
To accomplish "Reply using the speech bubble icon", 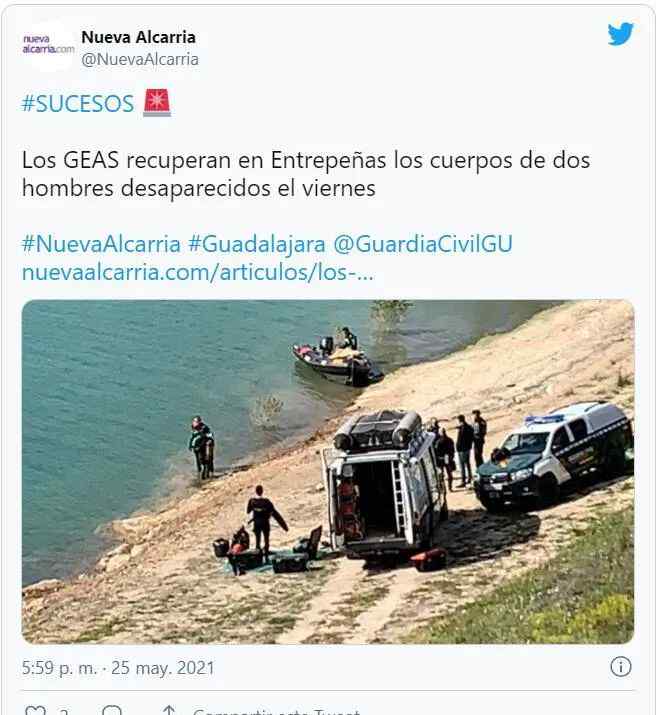I will click(x=112, y=710).
